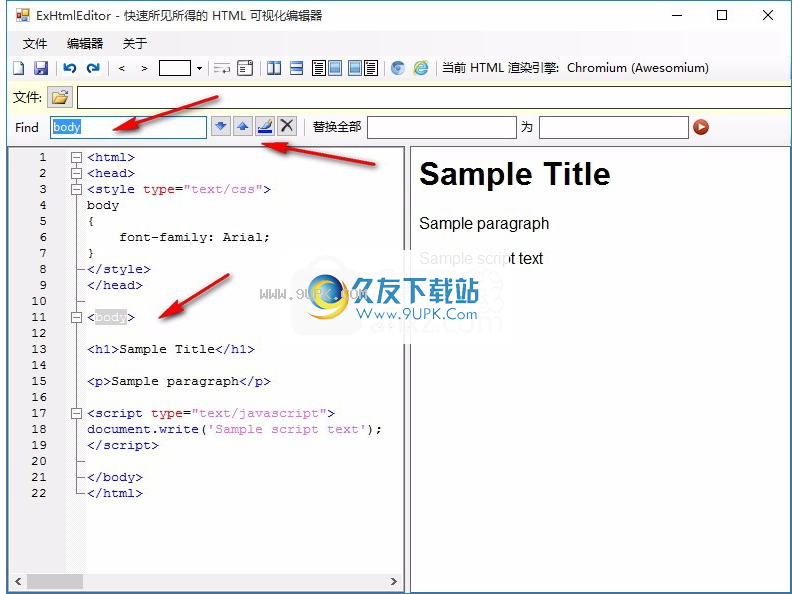Click the </body> closing tag line
This screenshot has width=793, height=594.
(x=115, y=477)
